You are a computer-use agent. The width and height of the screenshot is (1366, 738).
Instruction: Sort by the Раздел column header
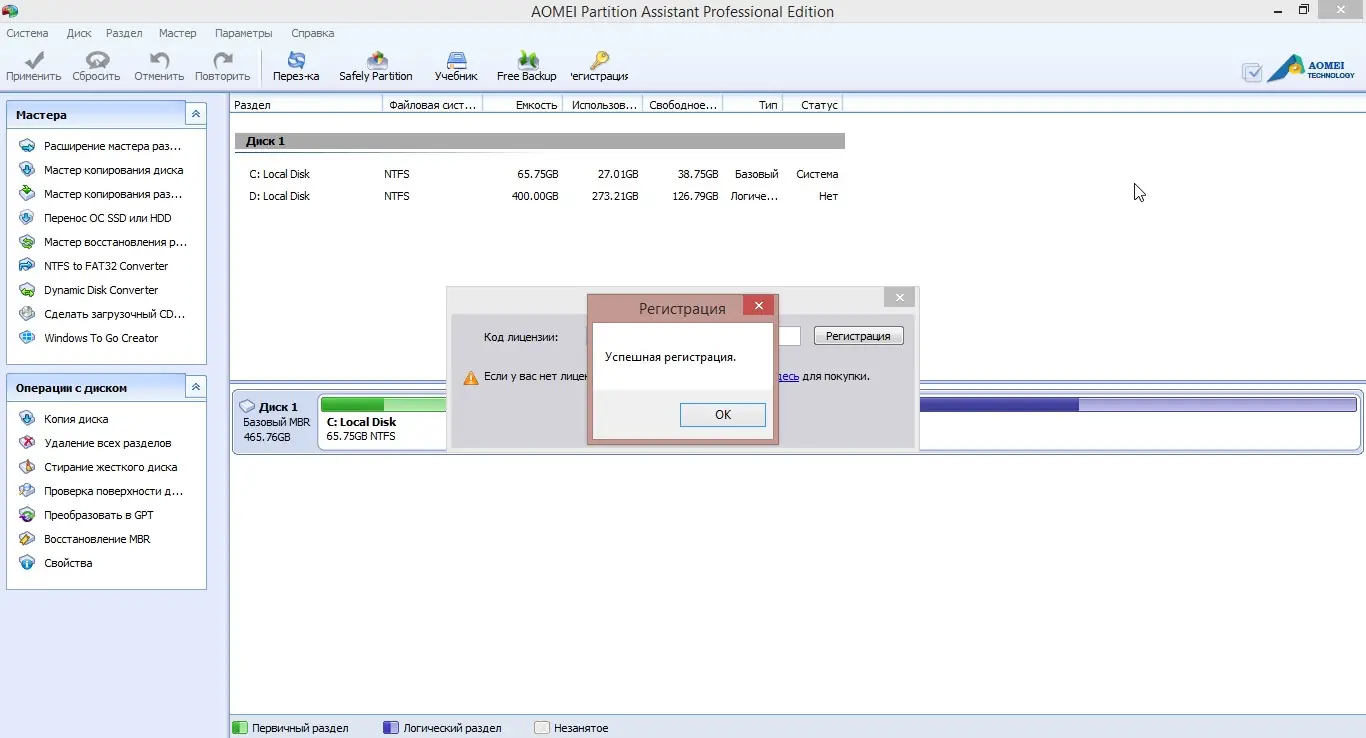[306, 105]
